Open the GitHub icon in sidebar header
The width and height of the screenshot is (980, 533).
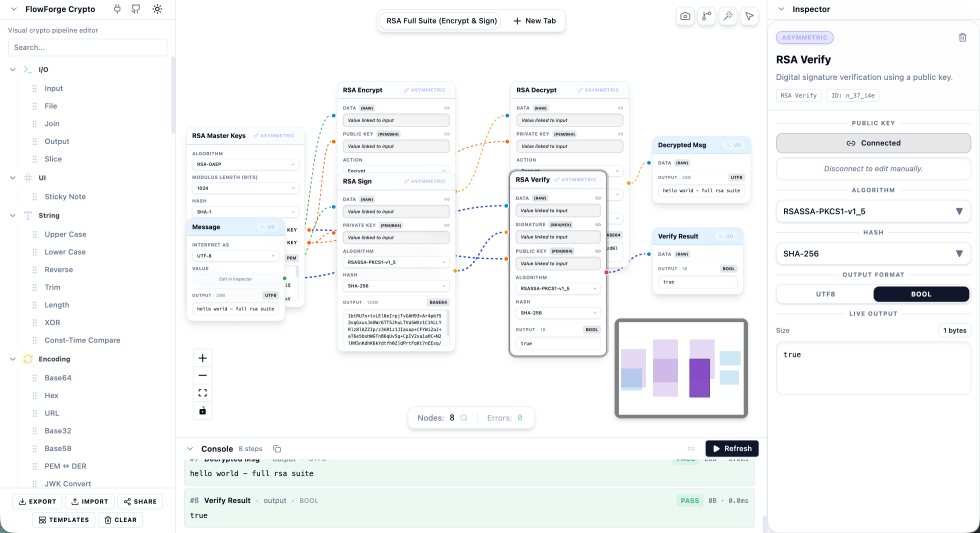tap(136, 9)
